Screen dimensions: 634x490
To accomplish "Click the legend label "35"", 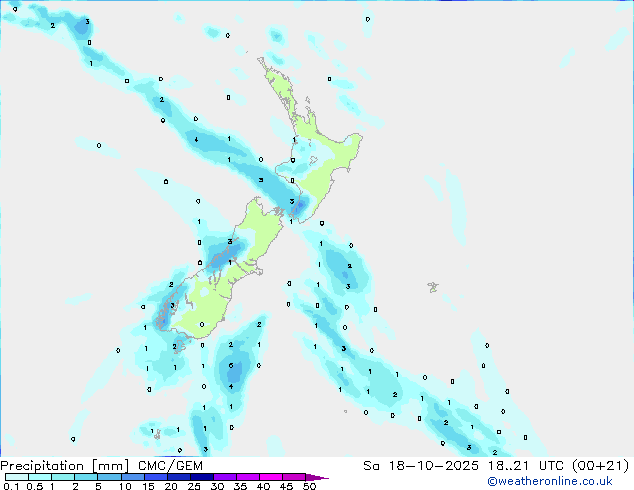I will coord(240,486).
